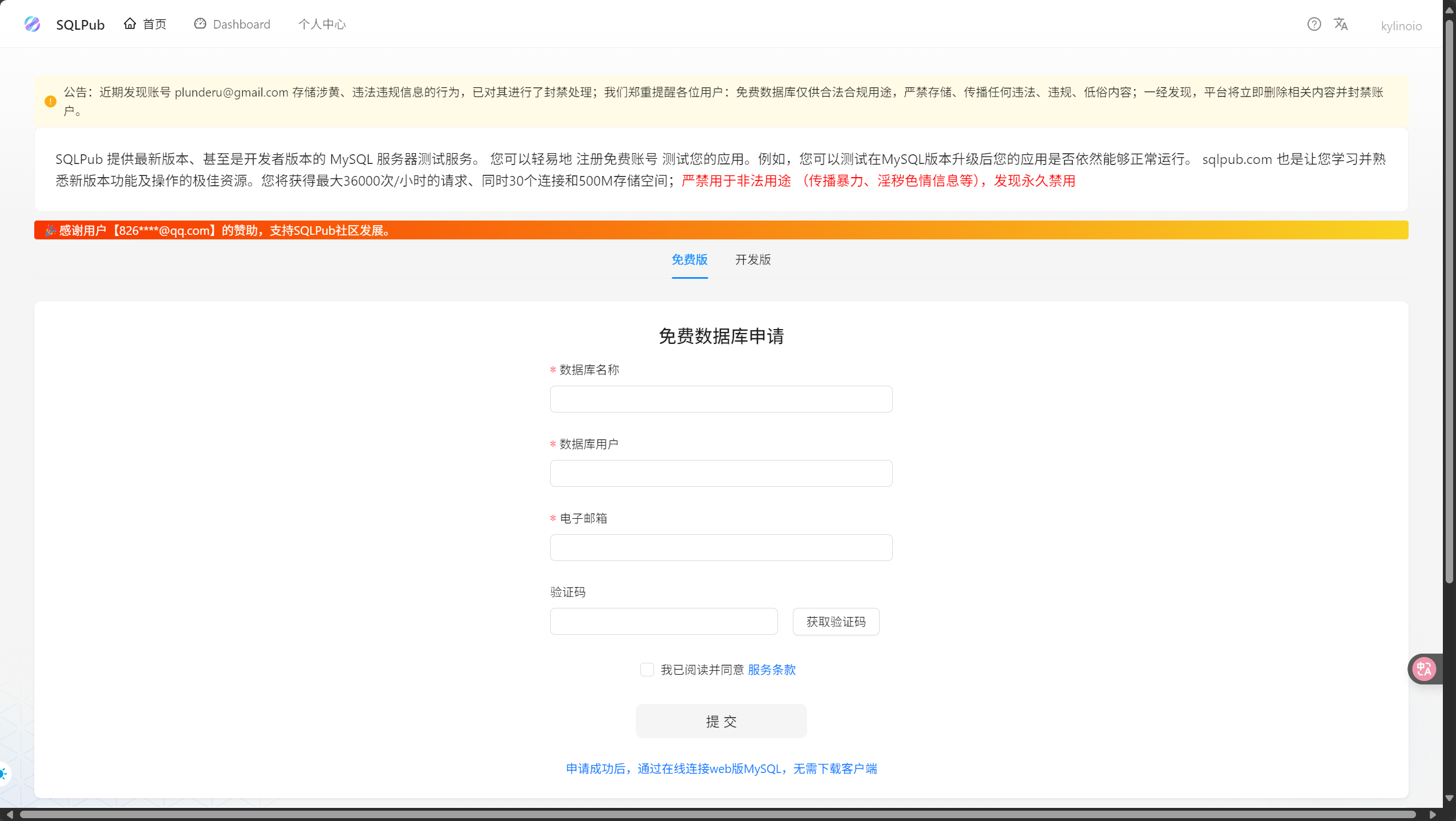
Task: Click the Dashboard gauge icon
Action: (x=200, y=23)
